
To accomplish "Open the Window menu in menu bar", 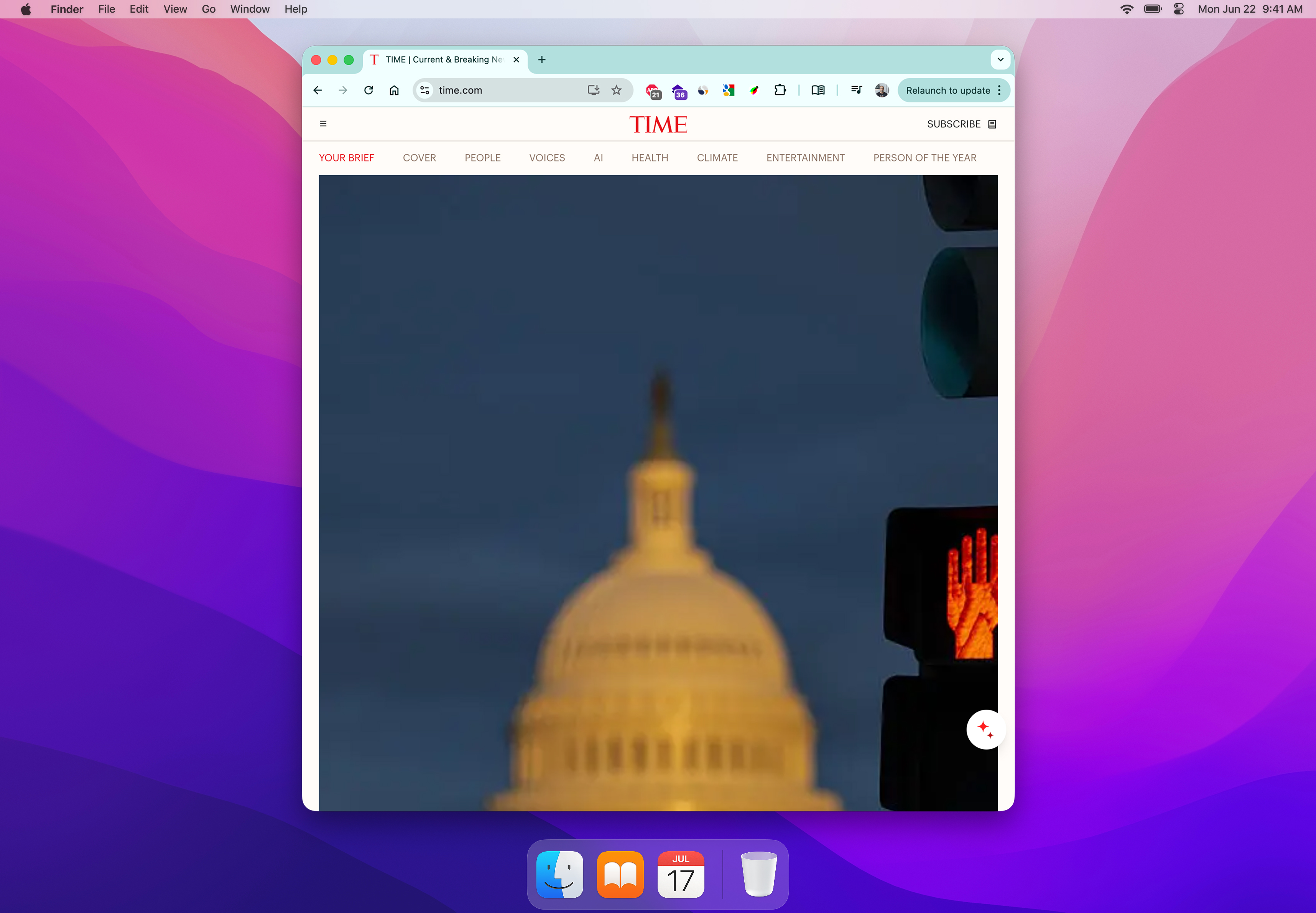I will tap(249, 9).
